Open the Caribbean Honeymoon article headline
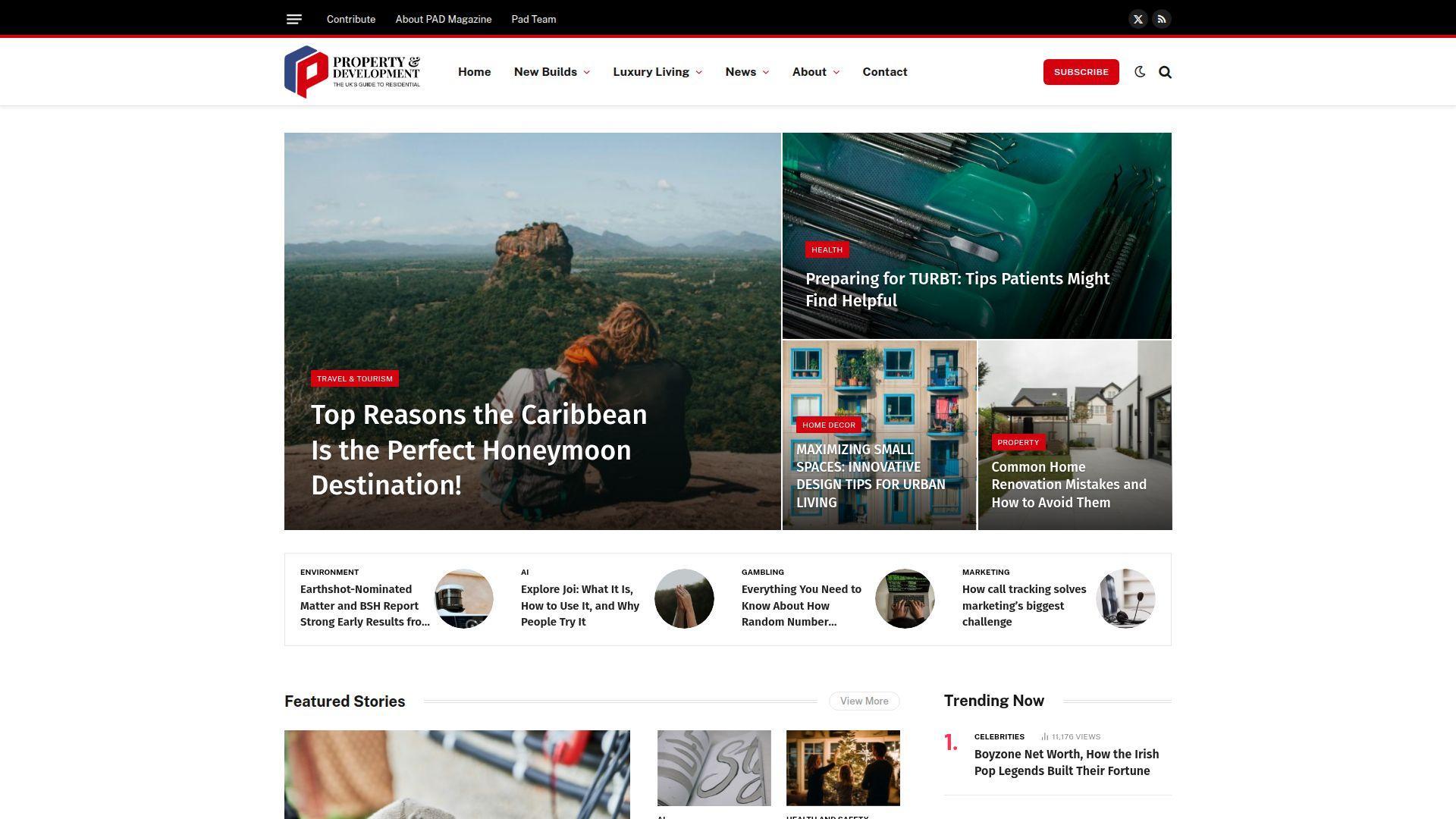 click(479, 450)
